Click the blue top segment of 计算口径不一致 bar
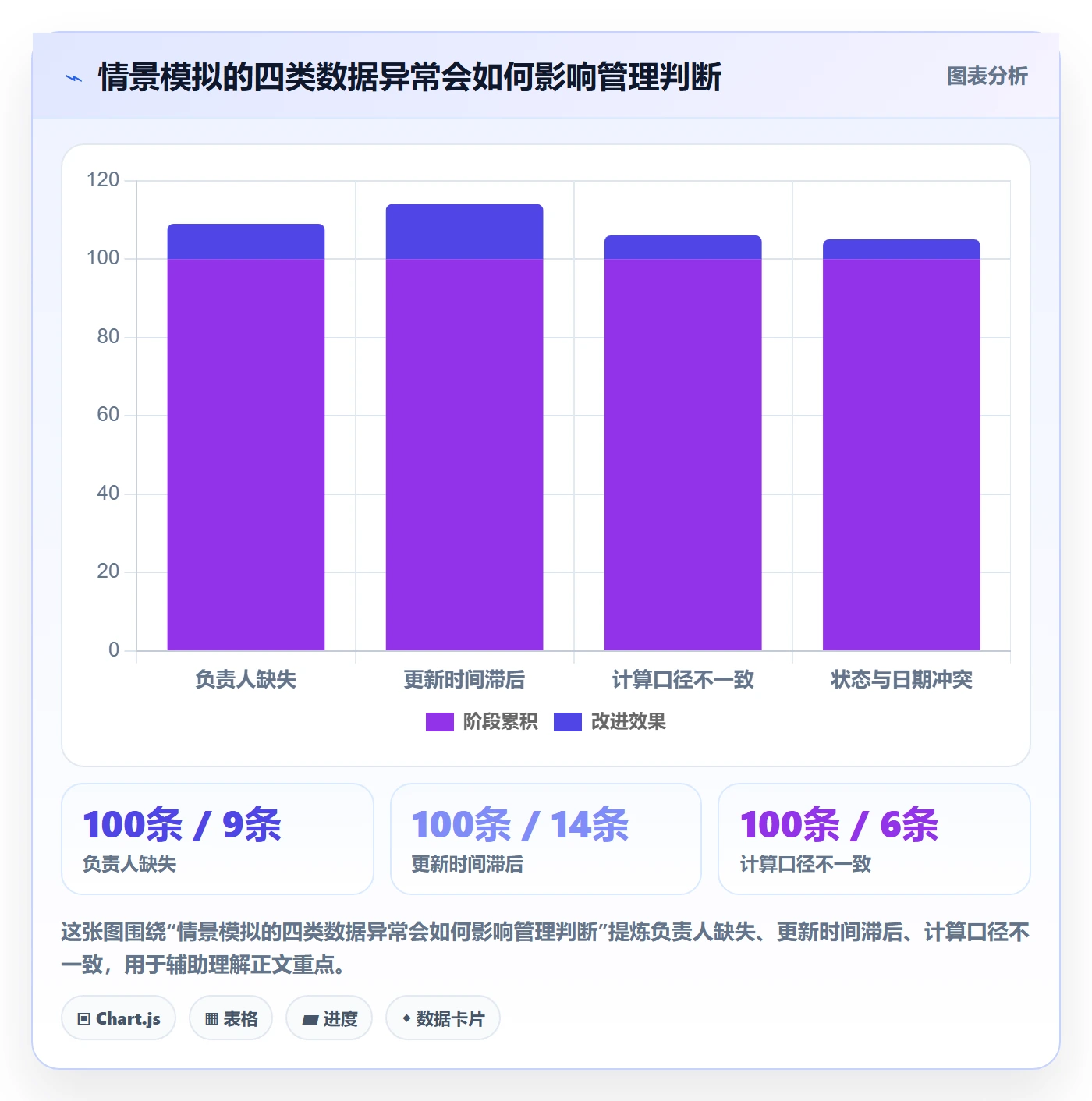 [682, 247]
